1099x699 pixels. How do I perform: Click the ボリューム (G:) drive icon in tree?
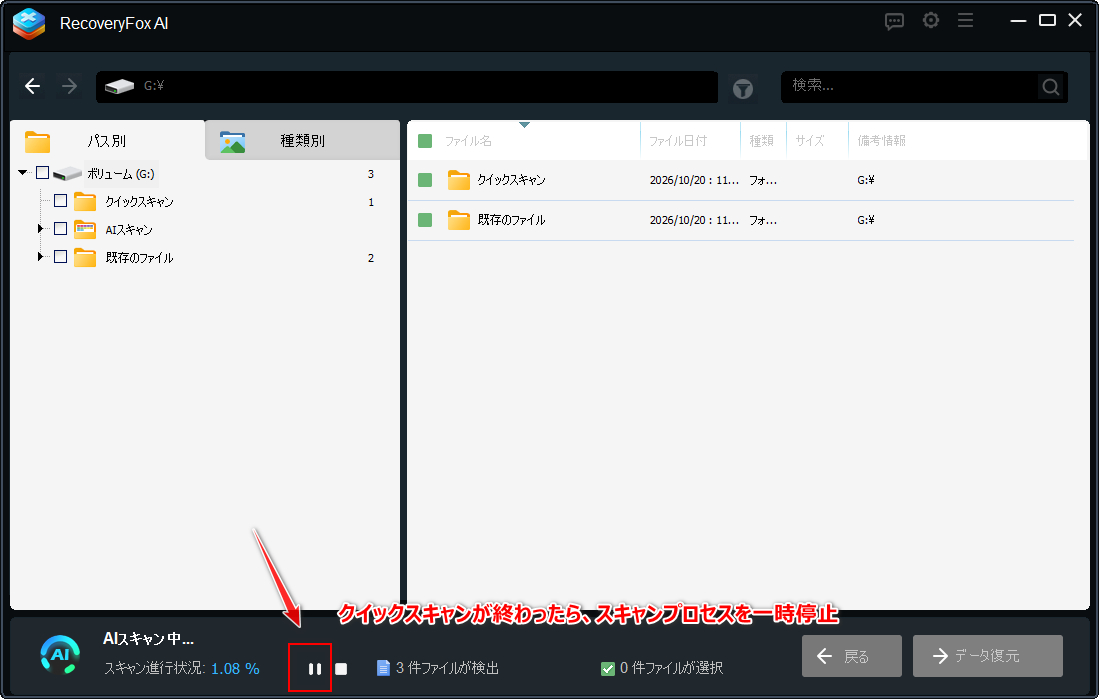point(67,173)
